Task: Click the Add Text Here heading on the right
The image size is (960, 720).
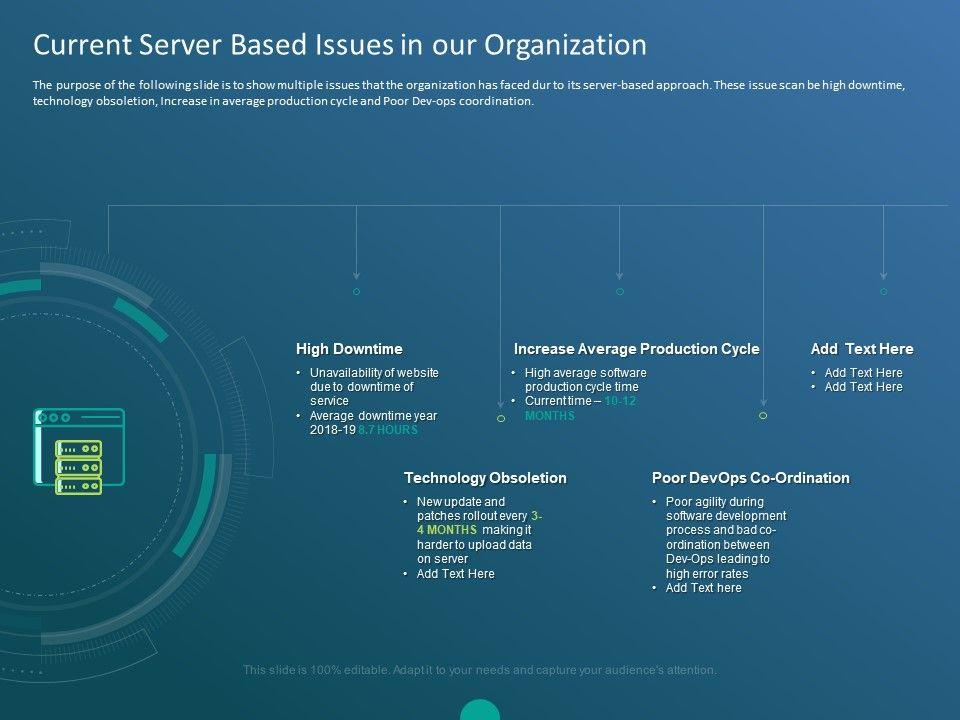Action: point(861,349)
